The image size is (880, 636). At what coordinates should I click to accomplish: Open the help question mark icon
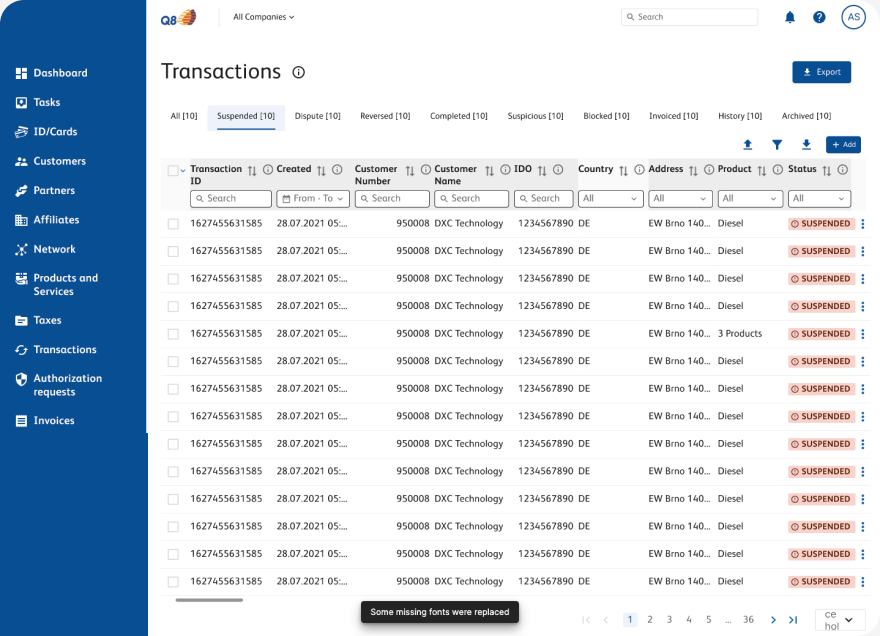(x=819, y=17)
